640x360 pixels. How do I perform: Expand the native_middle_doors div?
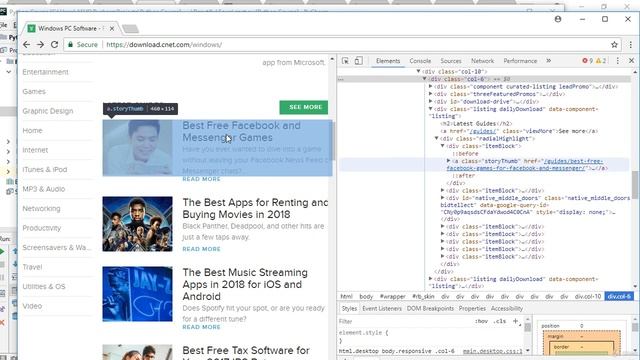[x=443, y=198]
